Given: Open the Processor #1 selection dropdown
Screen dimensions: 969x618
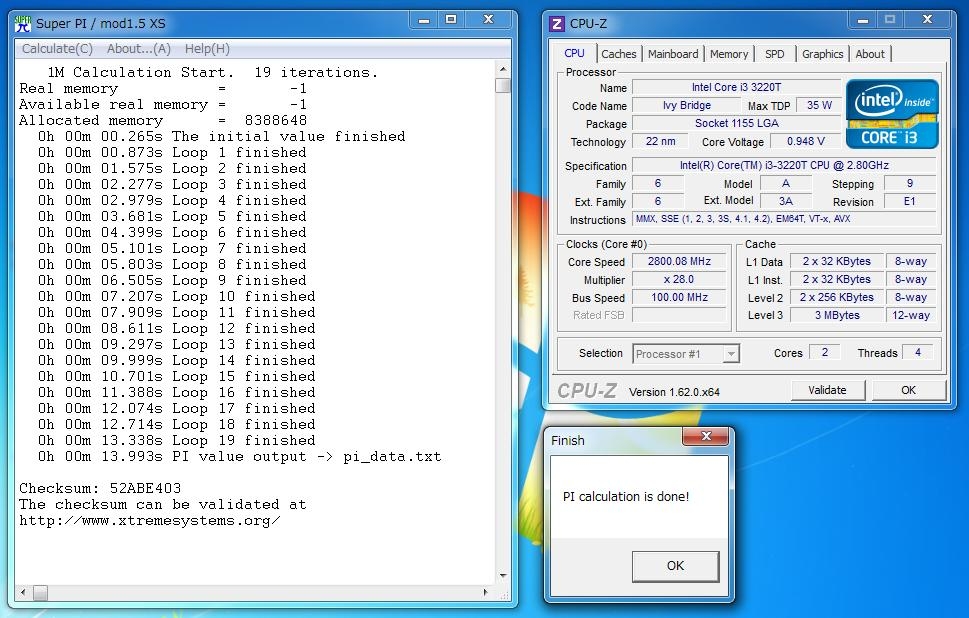Looking at the screenshot, I should pos(686,354).
